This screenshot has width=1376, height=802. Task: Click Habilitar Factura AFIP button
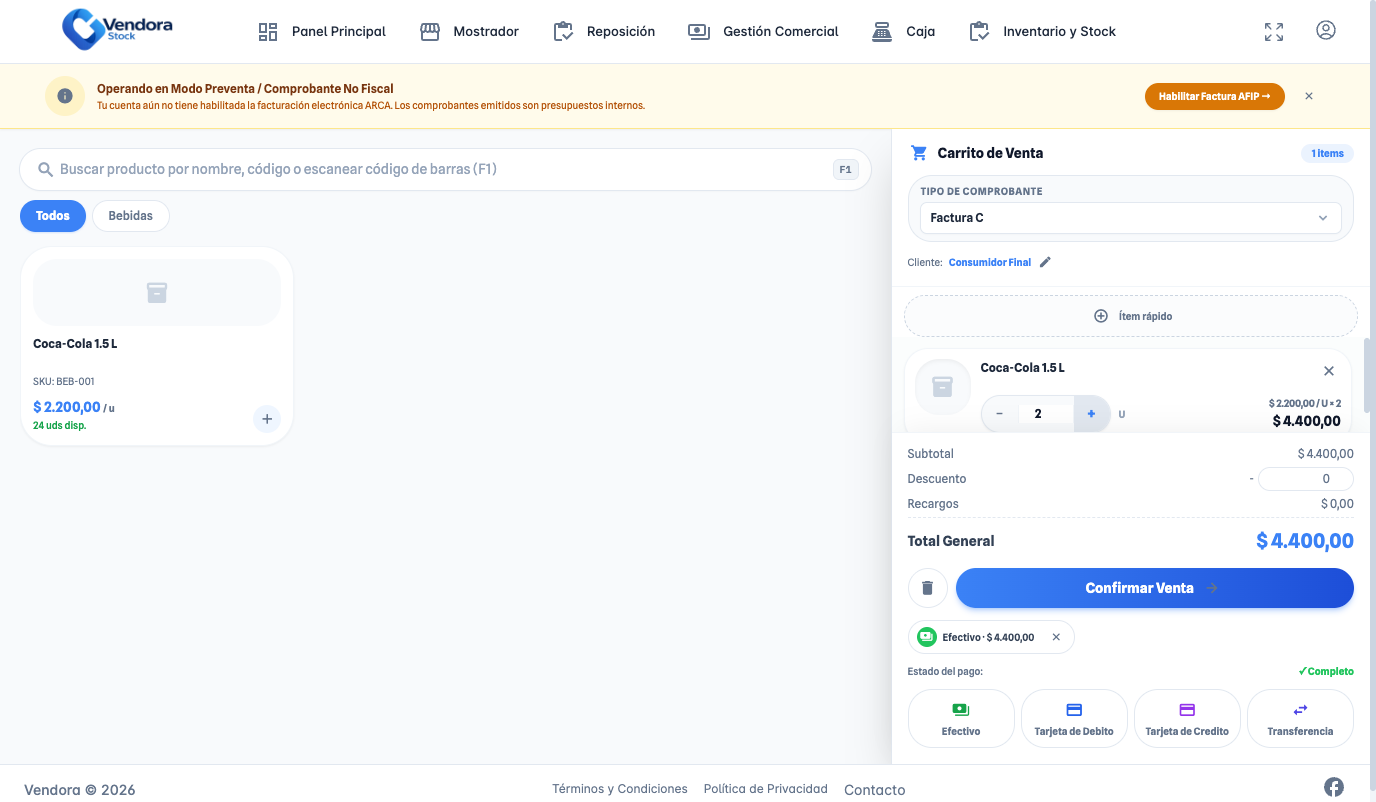click(1214, 96)
